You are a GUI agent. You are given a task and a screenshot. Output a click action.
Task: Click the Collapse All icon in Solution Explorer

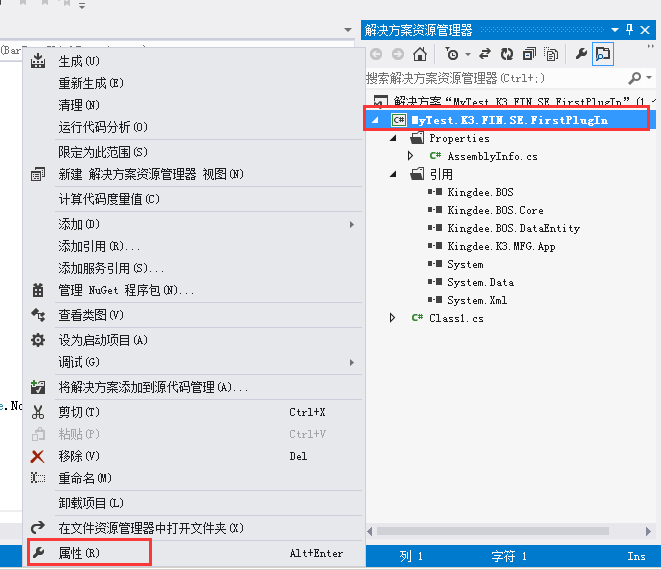pyautogui.click(x=529, y=54)
